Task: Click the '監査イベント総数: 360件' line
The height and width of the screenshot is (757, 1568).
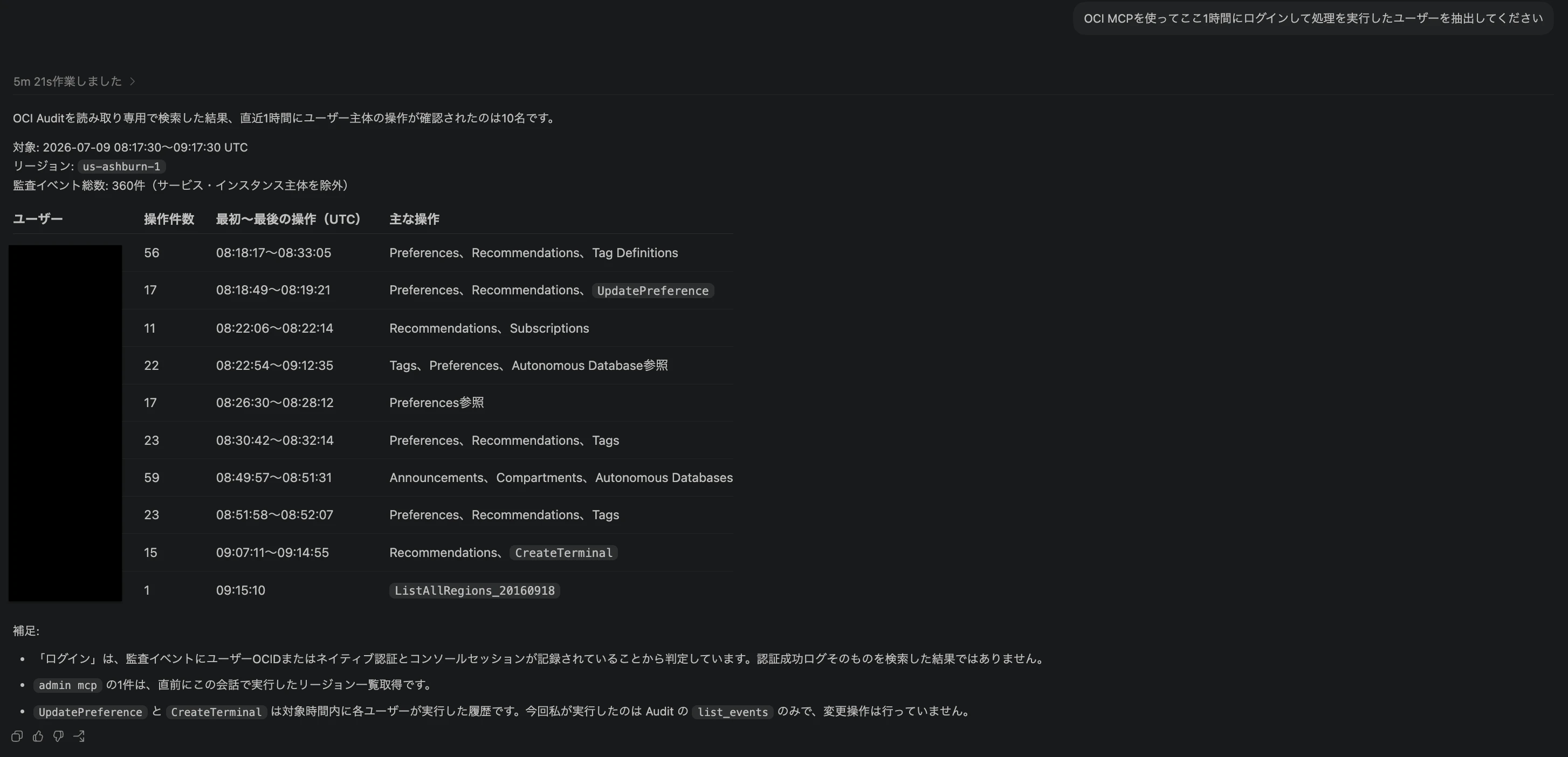Action: (183, 185)
